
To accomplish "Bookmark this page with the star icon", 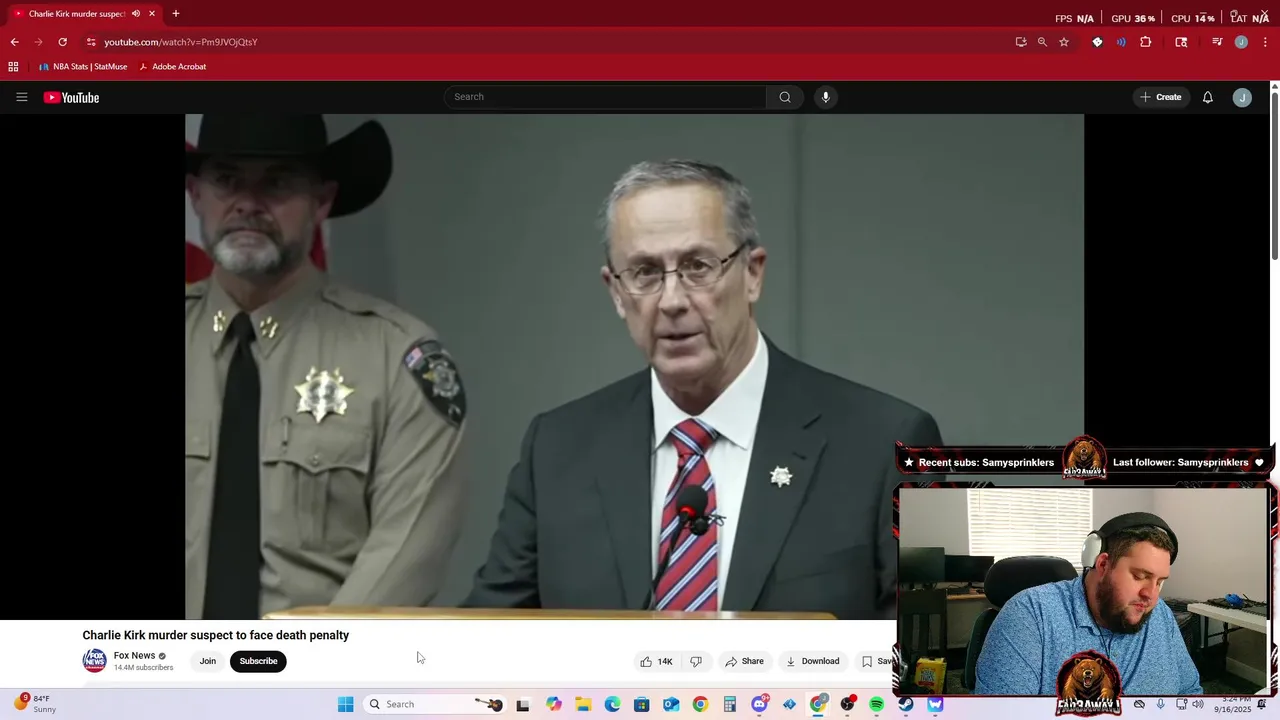I will (x=1064, y=42).
